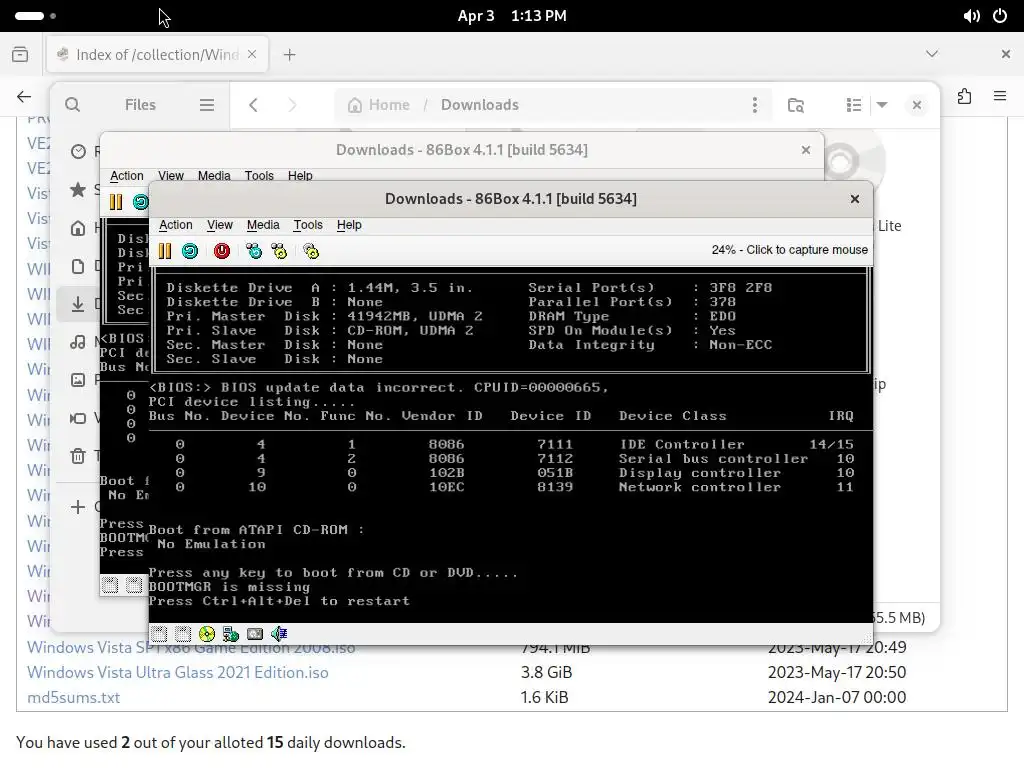This screenshot has height=768, width=1024.
Task: Open the clock calendar 'Apr 3 1:13 PM'
Action: point(512,16)
